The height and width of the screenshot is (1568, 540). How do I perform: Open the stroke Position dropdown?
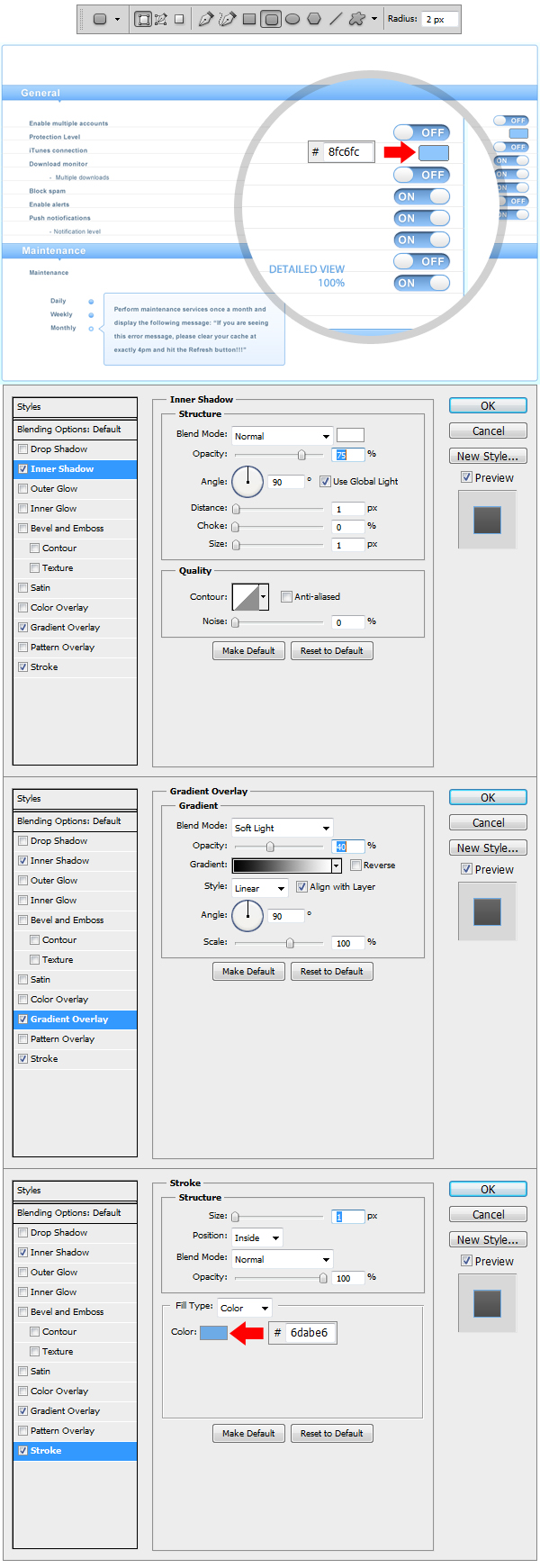(257, 1237)
